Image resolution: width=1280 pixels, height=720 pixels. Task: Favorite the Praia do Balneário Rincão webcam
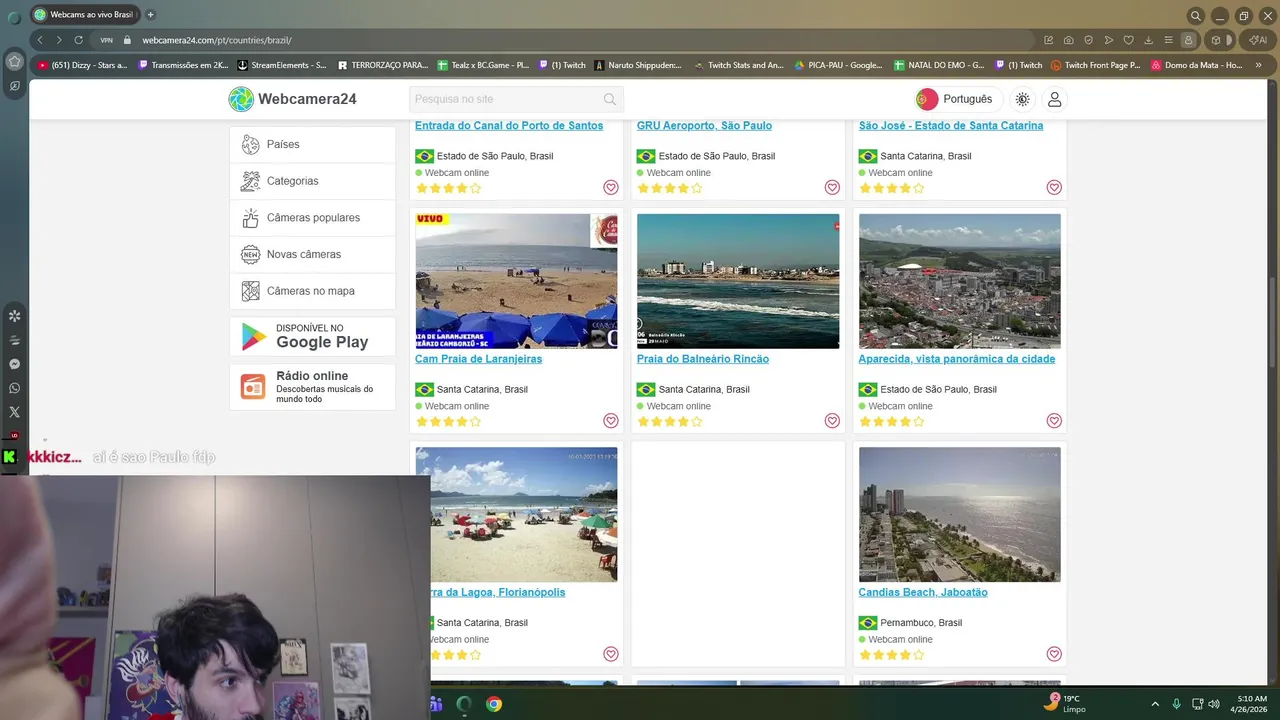point(832,421)
